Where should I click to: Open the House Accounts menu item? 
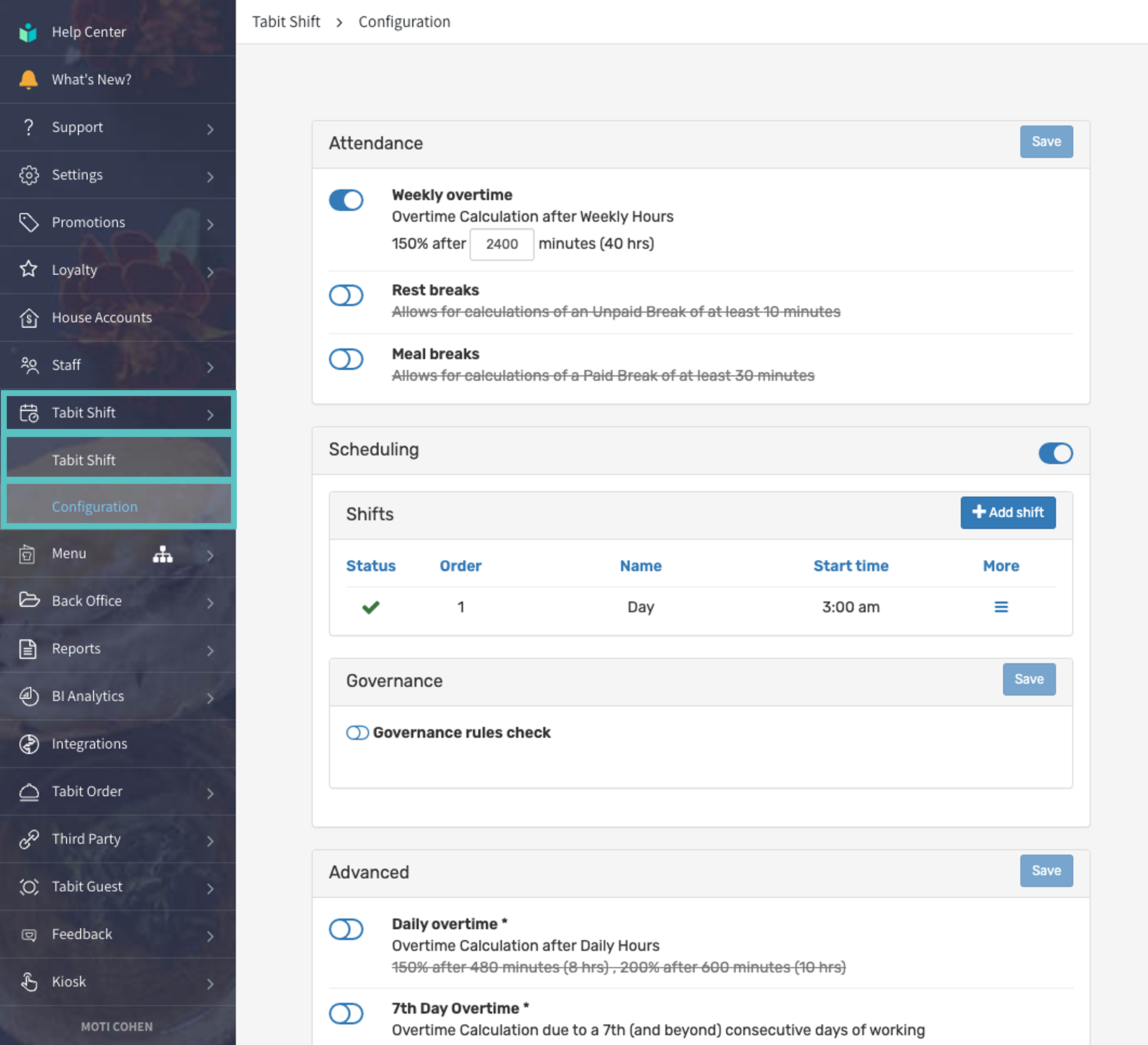[118, 318]
